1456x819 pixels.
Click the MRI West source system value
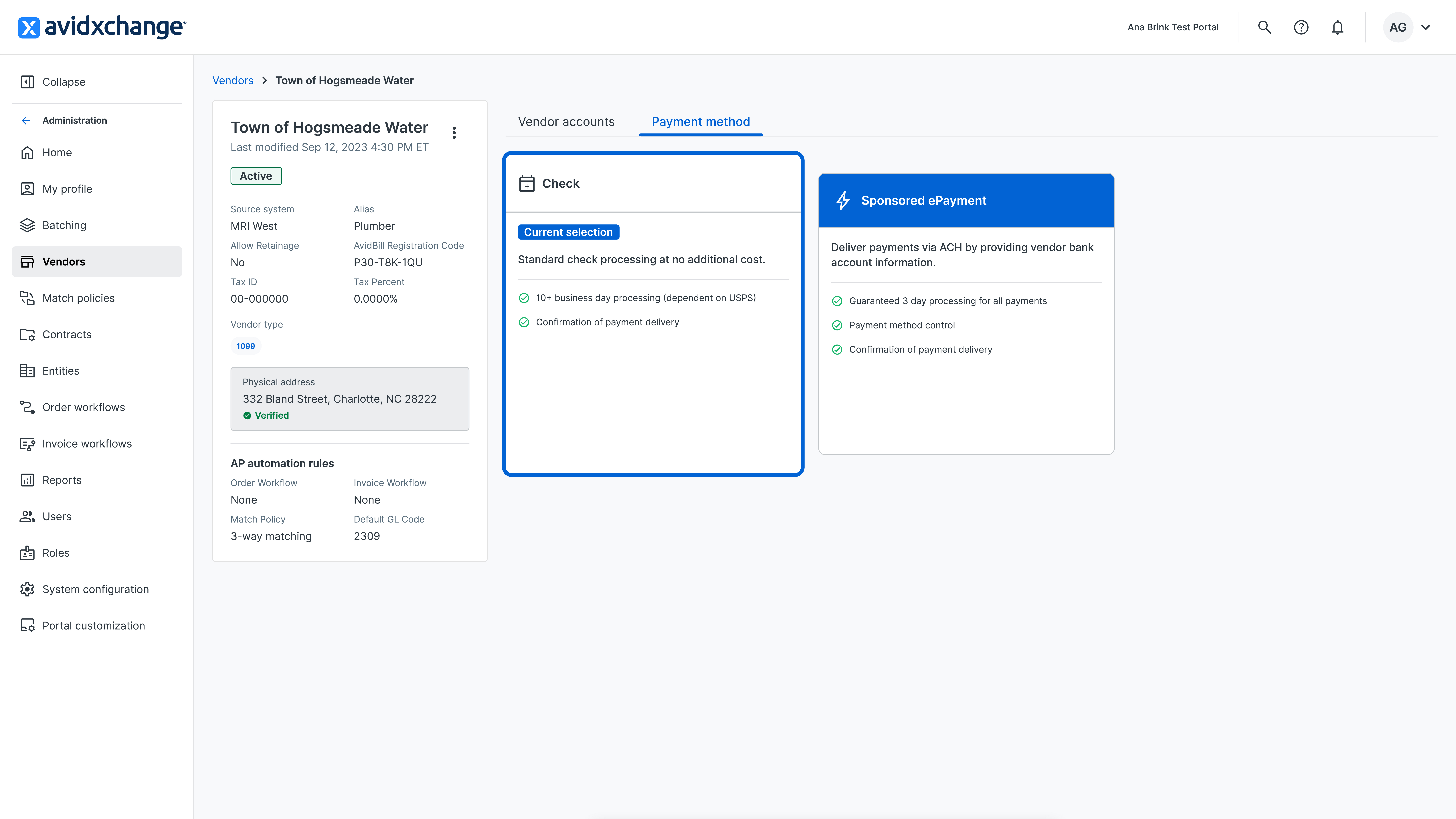pos(254,226)
